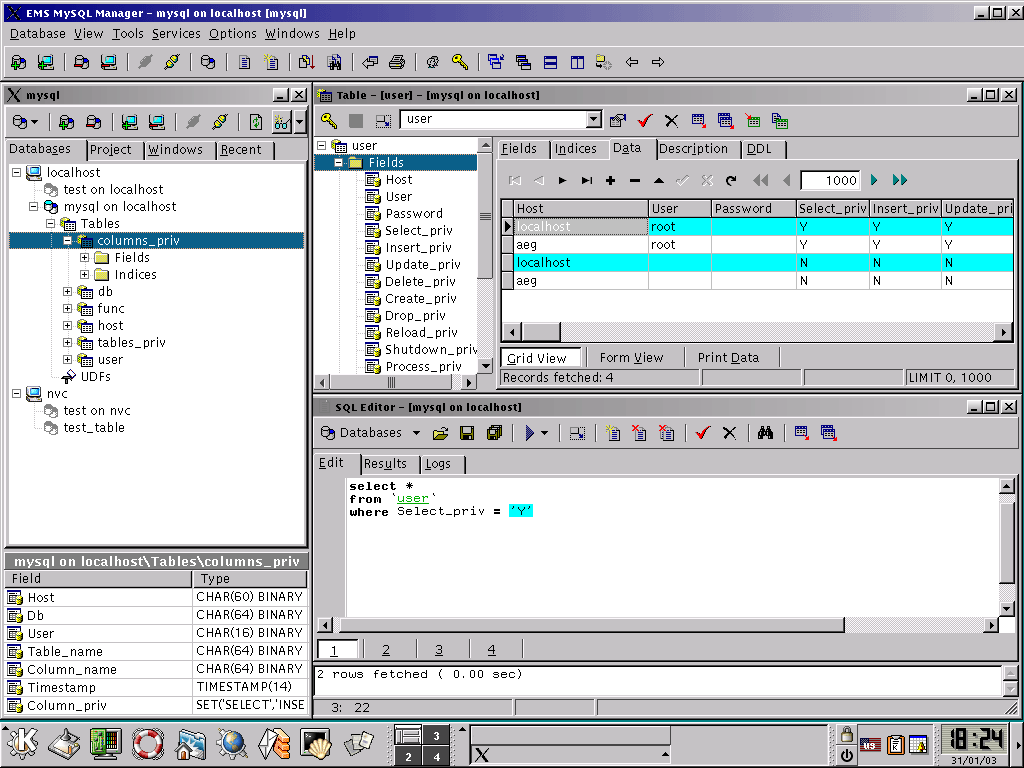Image resolution: width=1024 pixels, height=768 pixels.
Task: Expand the Fields folder under columns_priv
Action: point(84,257)
